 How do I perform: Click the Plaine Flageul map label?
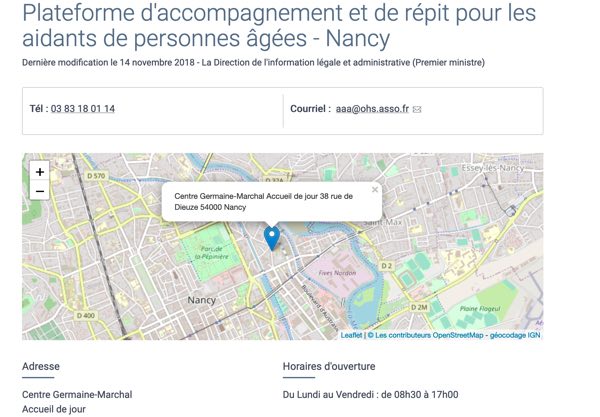(480, 309)
